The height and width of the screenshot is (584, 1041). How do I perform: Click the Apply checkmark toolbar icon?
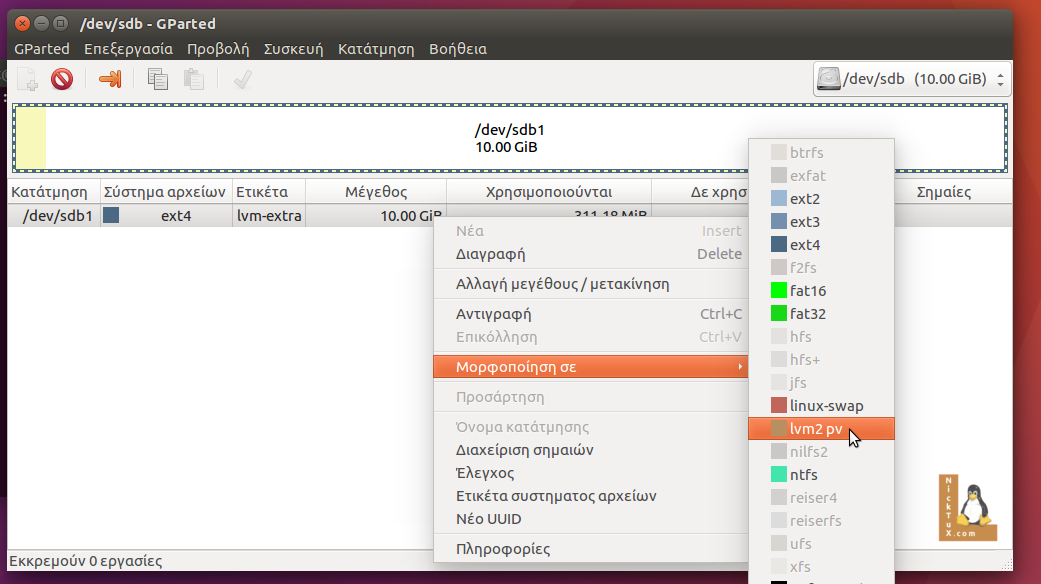242,79
